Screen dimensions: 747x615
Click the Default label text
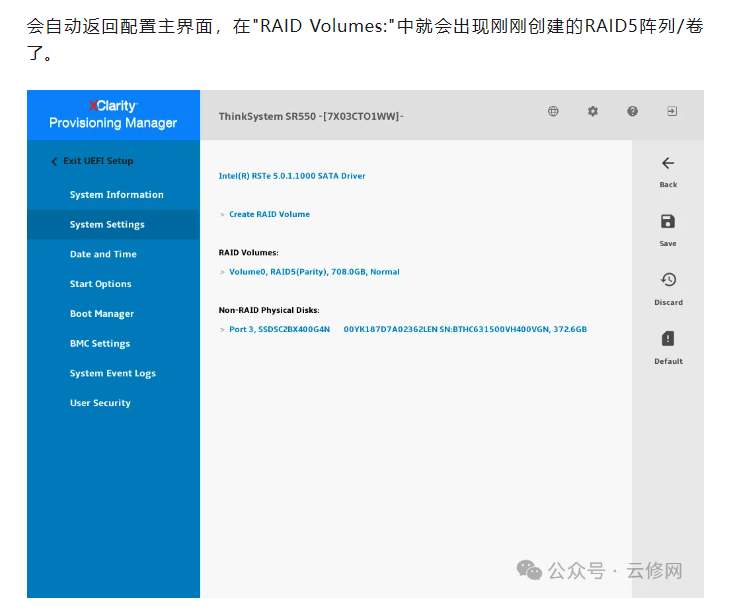668,362
